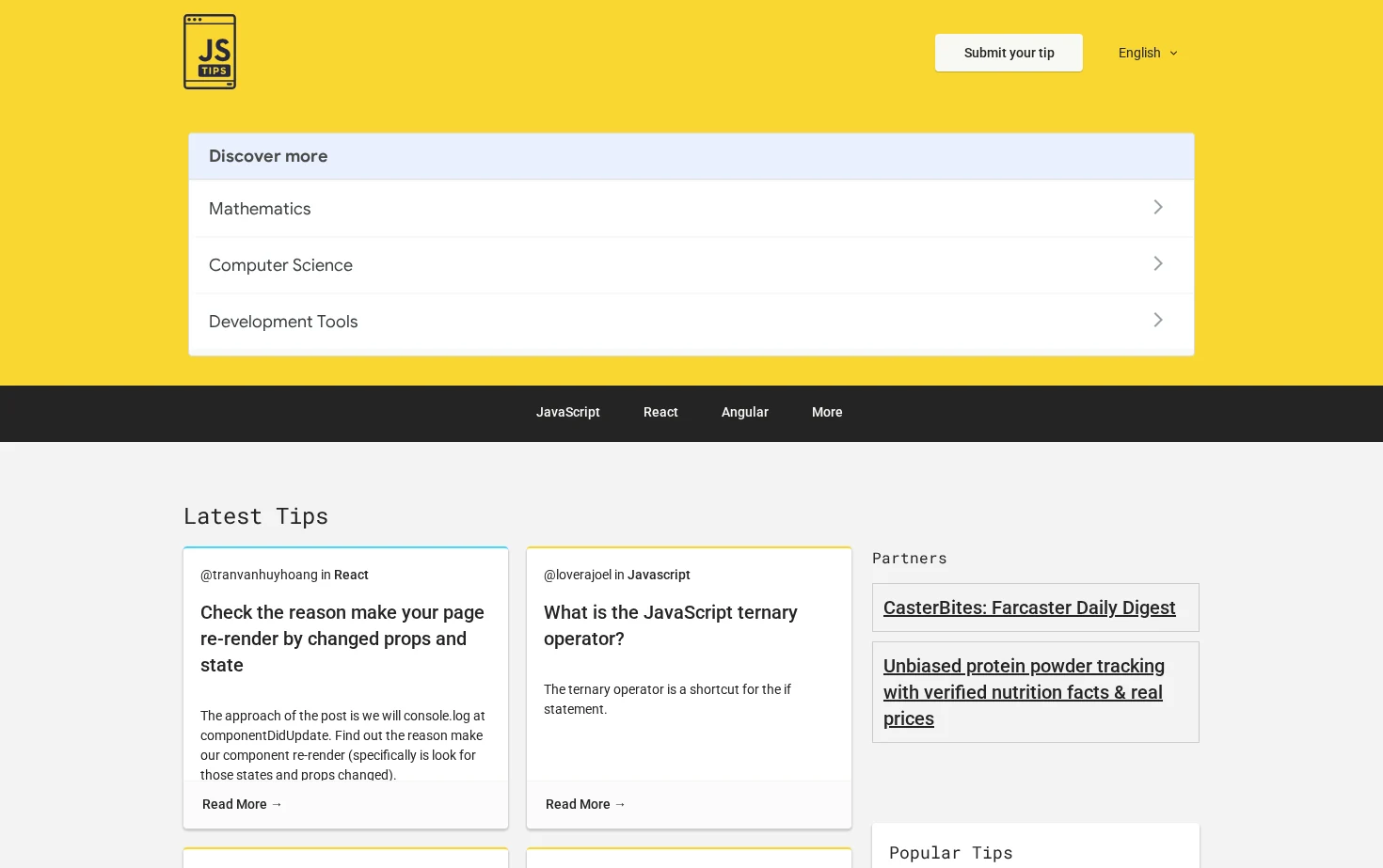Viewport: 1383px width, 868px height.
Task: Click the JS Tips logo icon
Action: click(x=210, y=52)
